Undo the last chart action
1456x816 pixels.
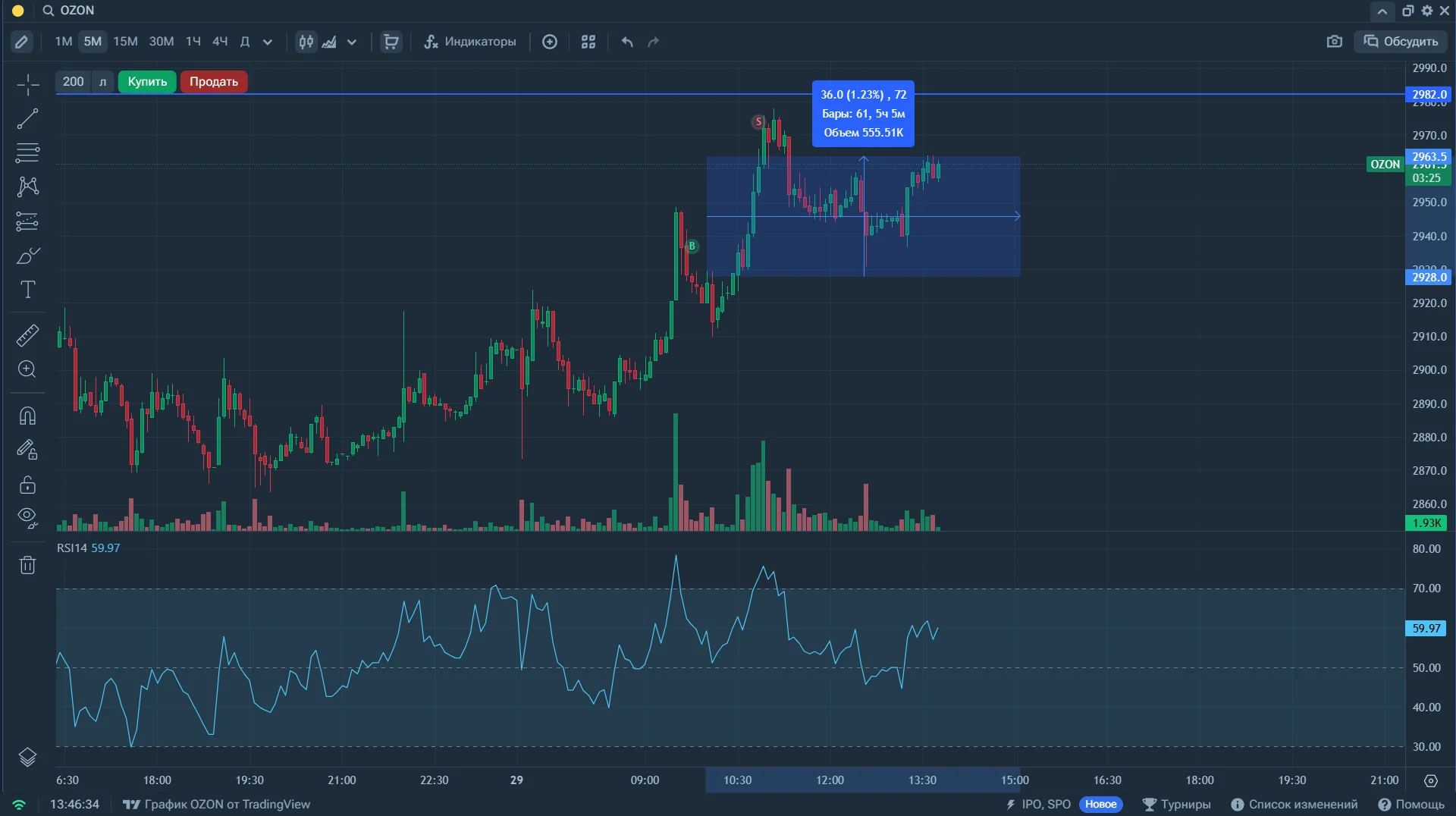click(x=627, y=42)
